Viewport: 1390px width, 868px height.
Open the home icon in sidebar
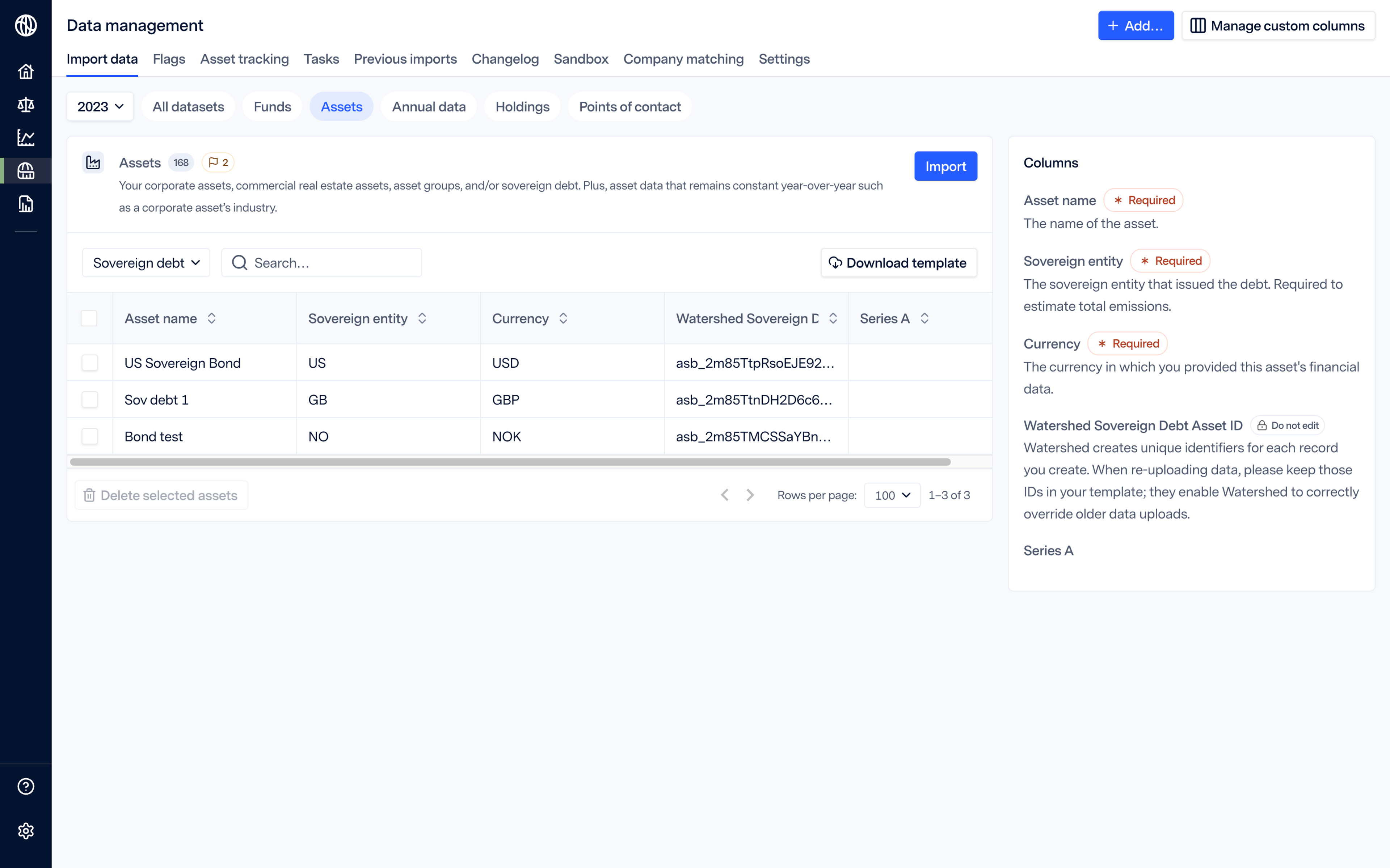coord(25,72)
